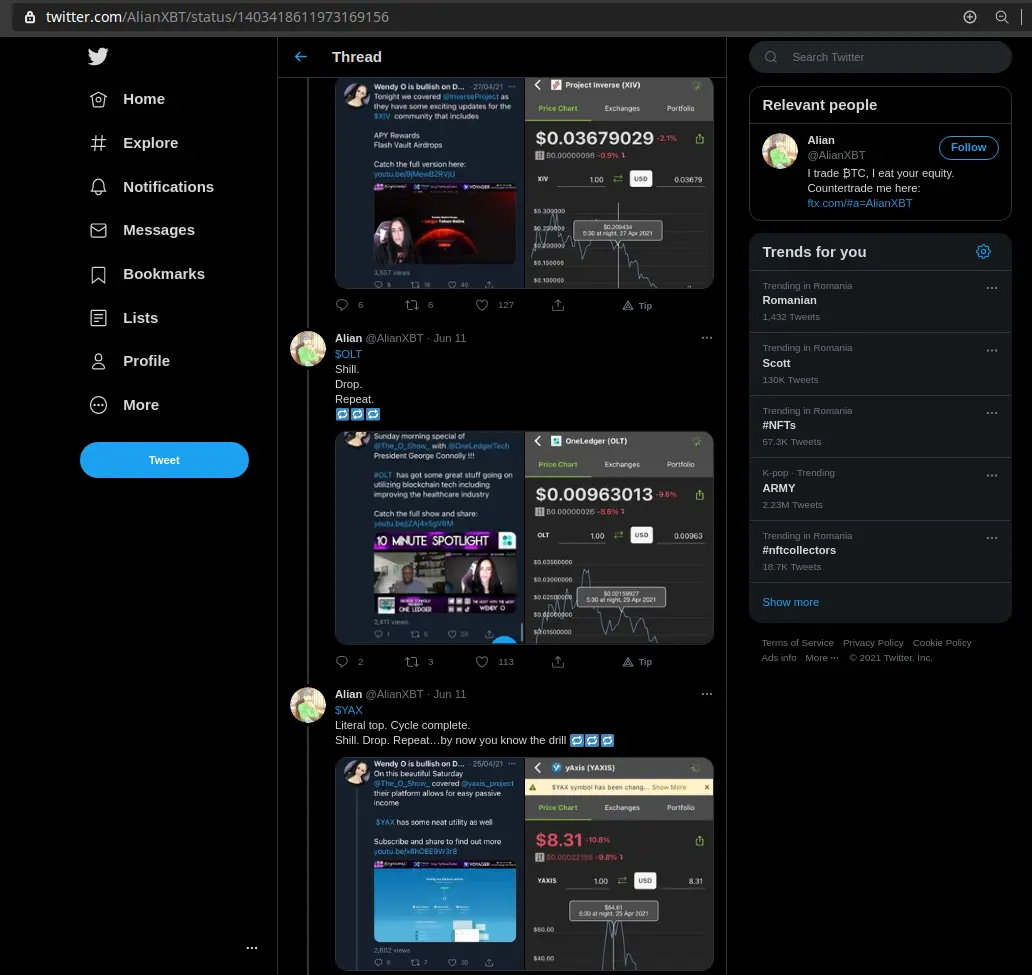Retweet the $OLT tweet
This screenshot has height=975, width=1032.
(412, 662)
